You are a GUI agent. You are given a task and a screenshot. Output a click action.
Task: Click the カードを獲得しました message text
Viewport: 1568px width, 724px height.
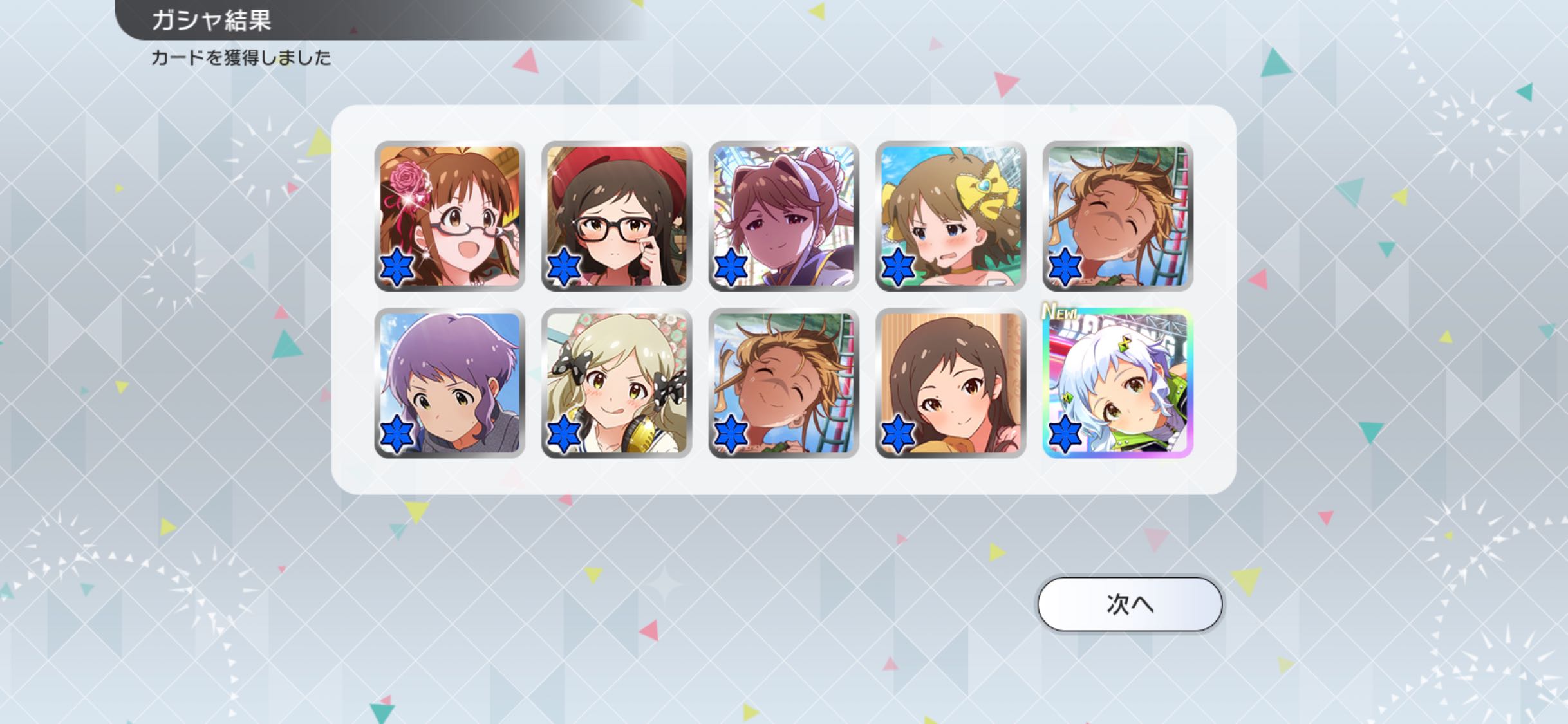(x=241, y=58)
